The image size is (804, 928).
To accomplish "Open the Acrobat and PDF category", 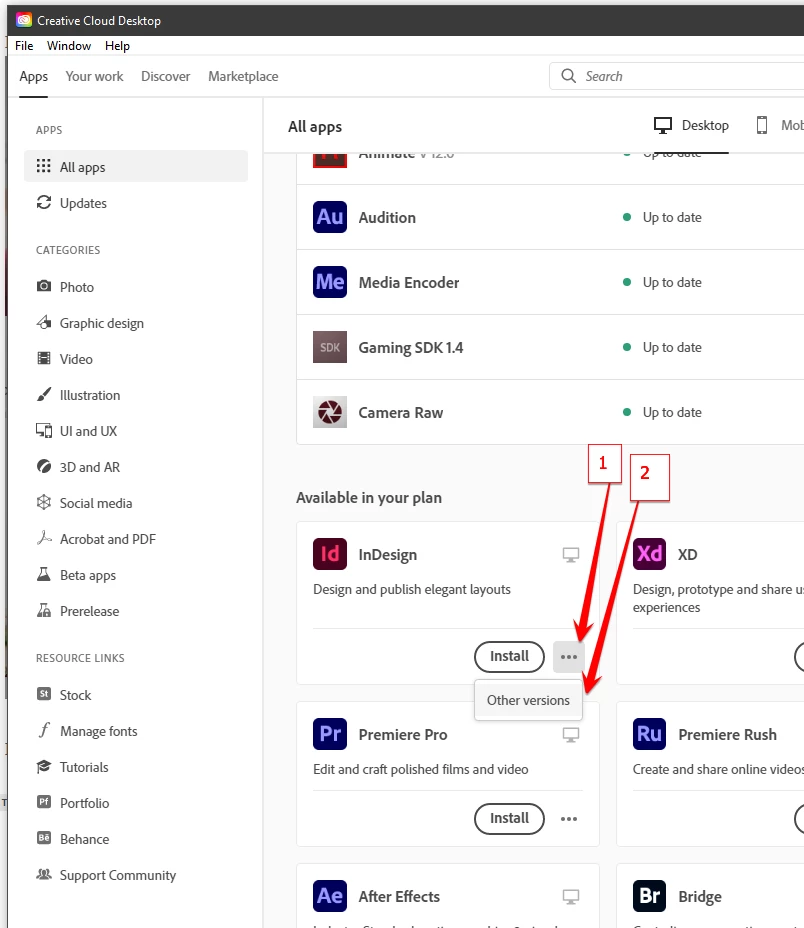I will click(x=108, y=539).
